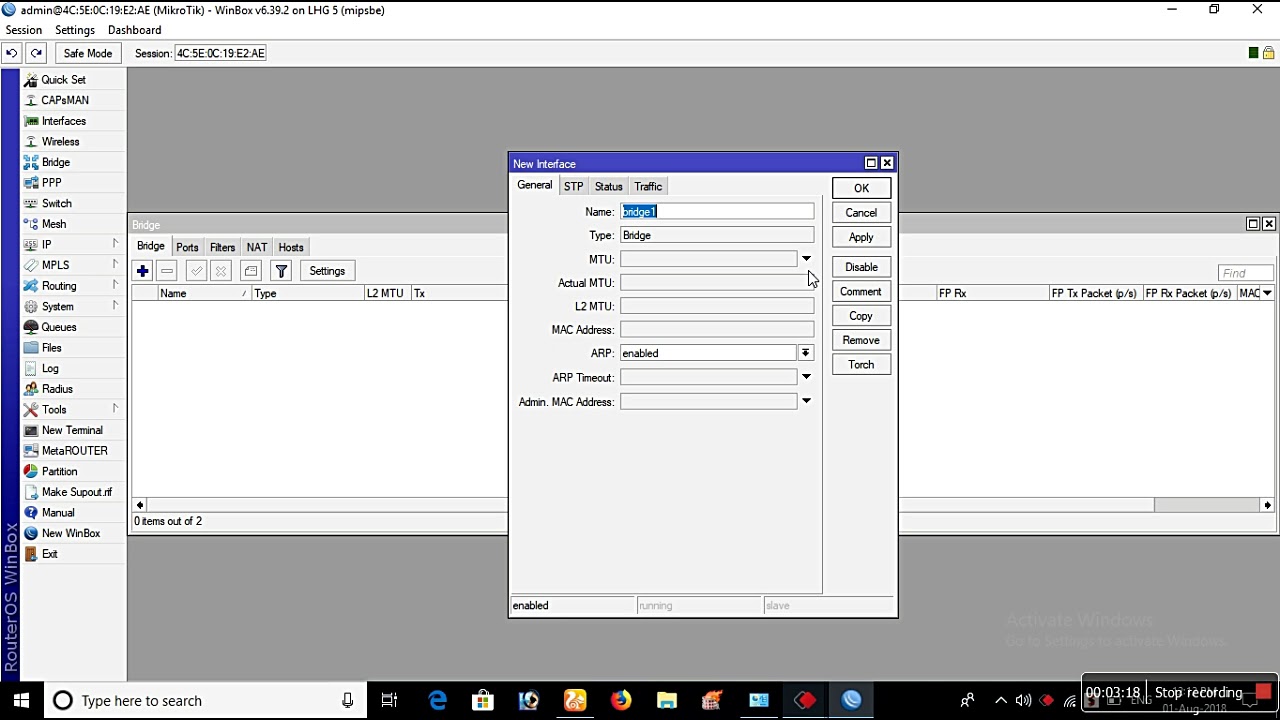Click the Undo arrow in the toolbar
The height and width of the screenshot is (720, 1280).
click(12, 53)
